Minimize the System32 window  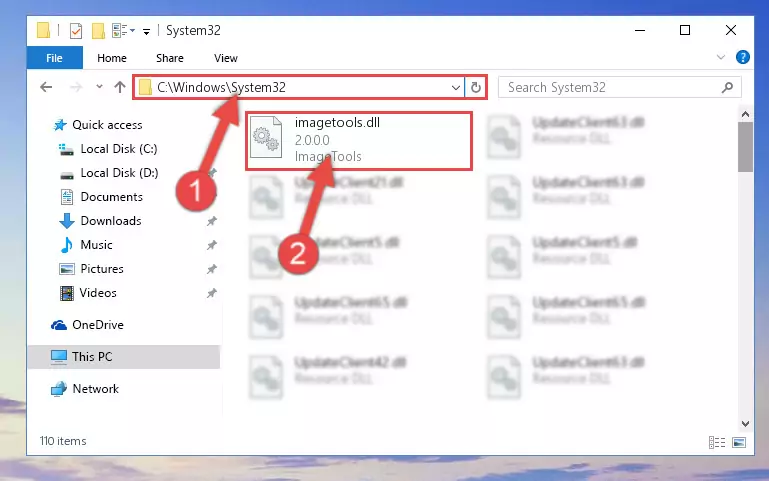coord(640,30)
